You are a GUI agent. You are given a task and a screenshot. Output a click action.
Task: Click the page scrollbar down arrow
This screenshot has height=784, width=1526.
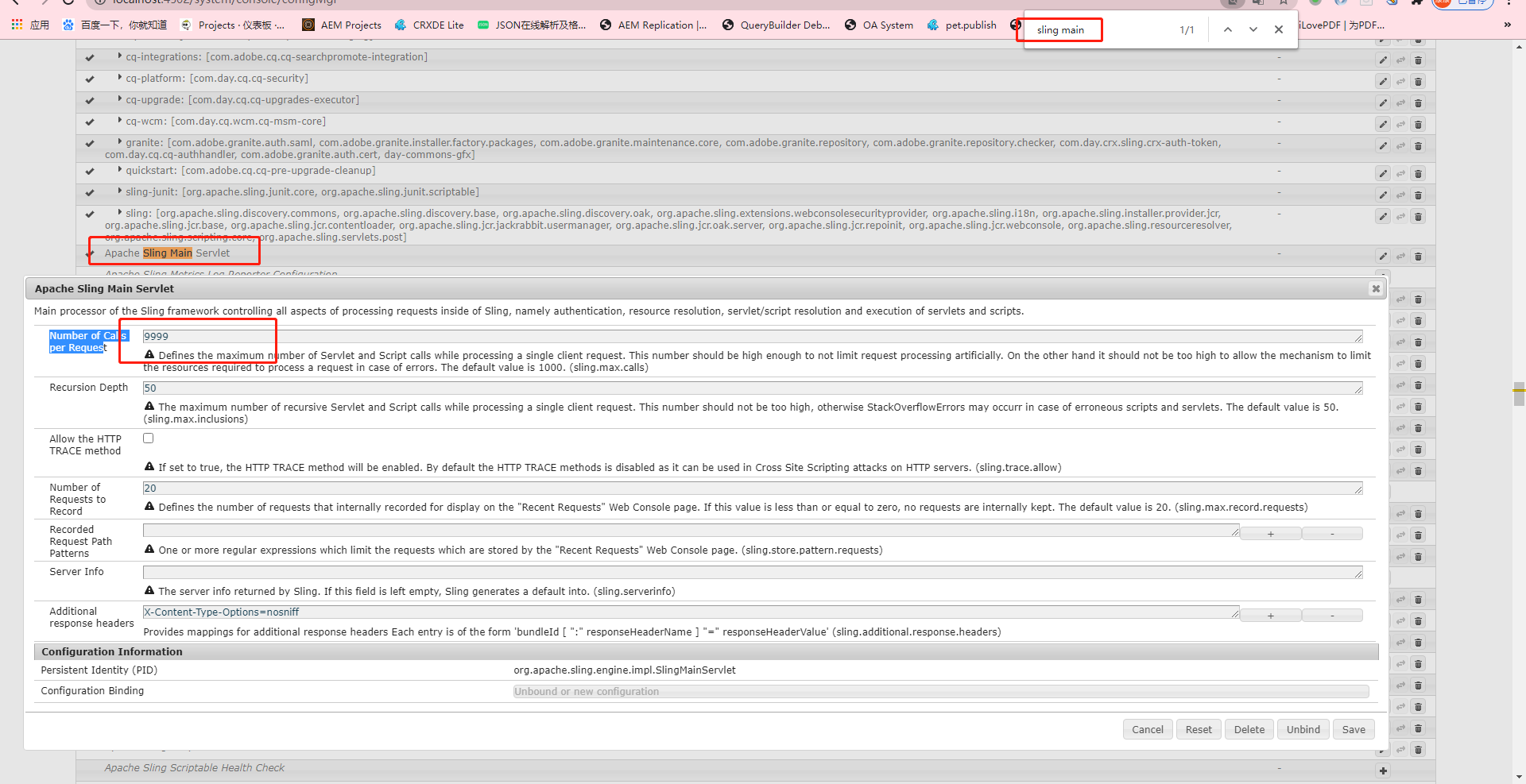[1519, 777]
